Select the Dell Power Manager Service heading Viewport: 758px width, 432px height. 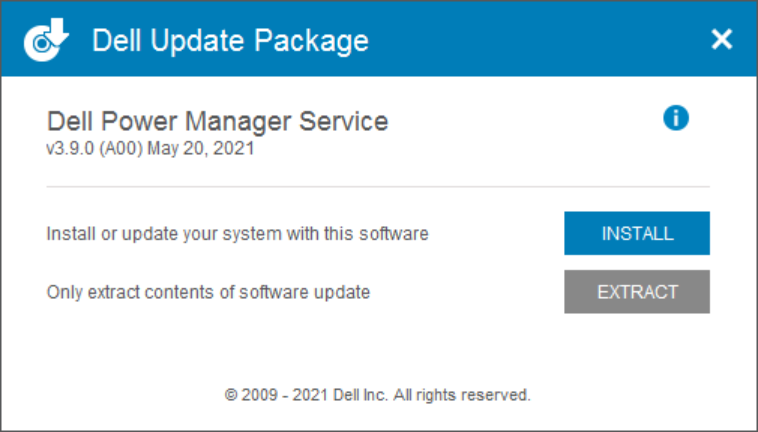[217, 122]
